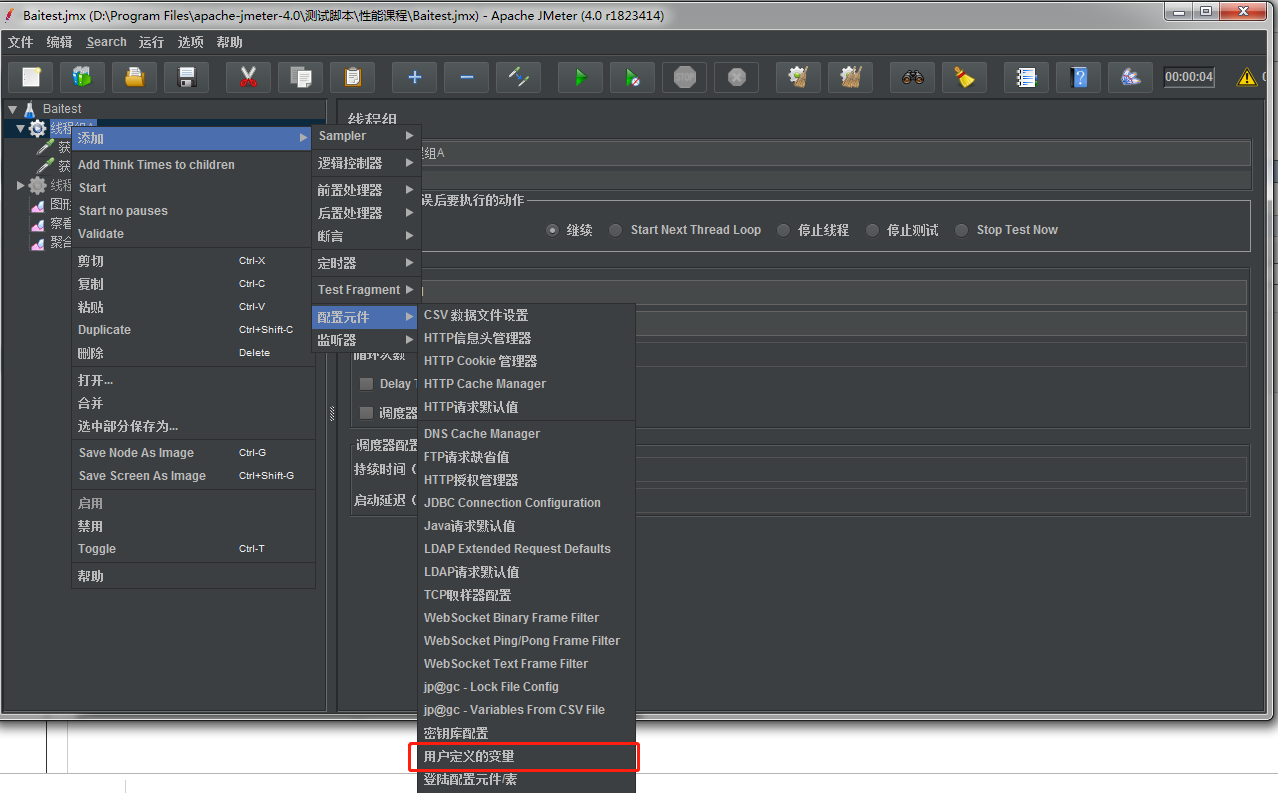Select Start Next Thread Loop radio button

616,230
